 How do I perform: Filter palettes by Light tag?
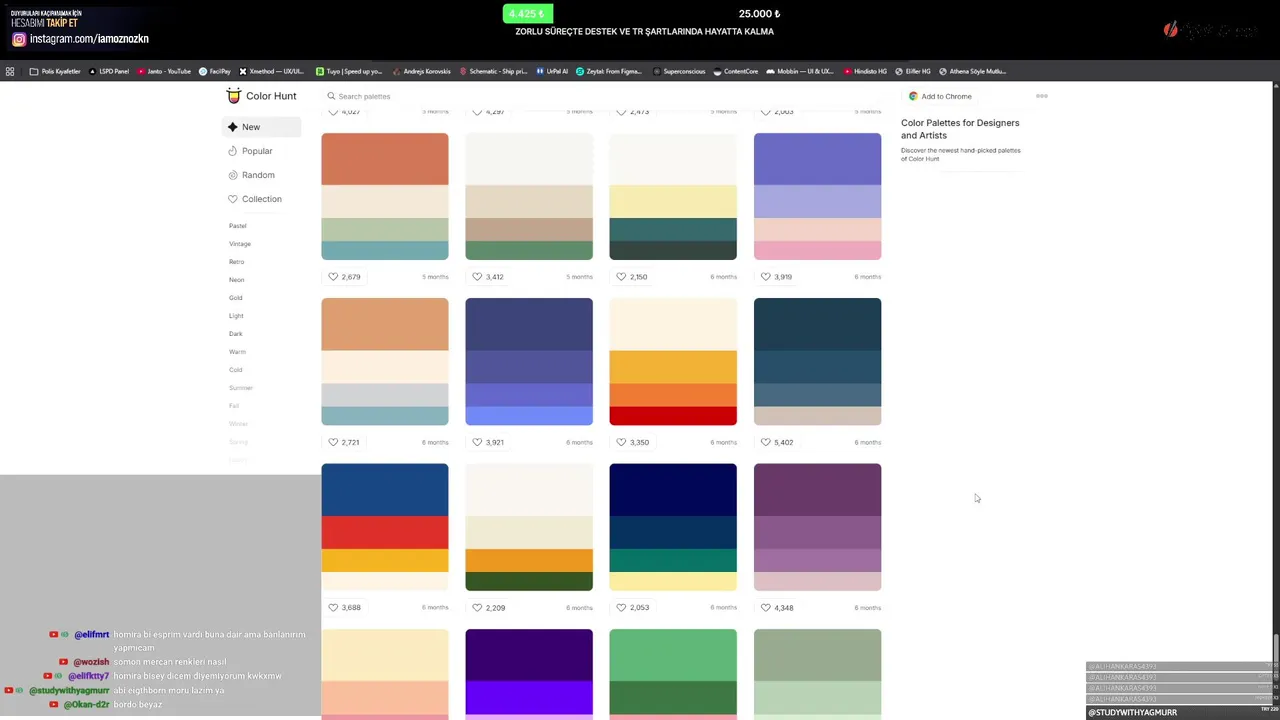pos(236,316)
